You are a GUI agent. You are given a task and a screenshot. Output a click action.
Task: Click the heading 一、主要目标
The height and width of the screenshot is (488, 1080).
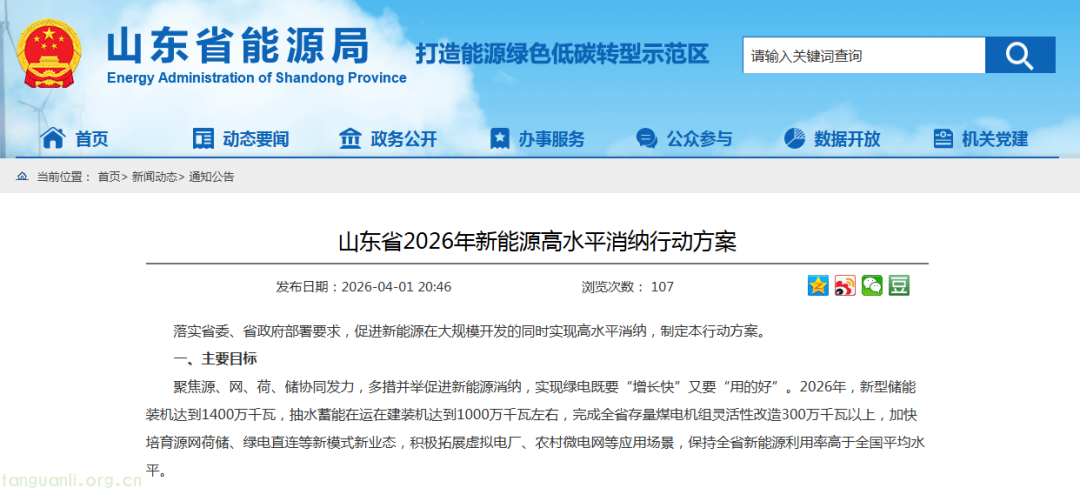click(x=215, y=359)
